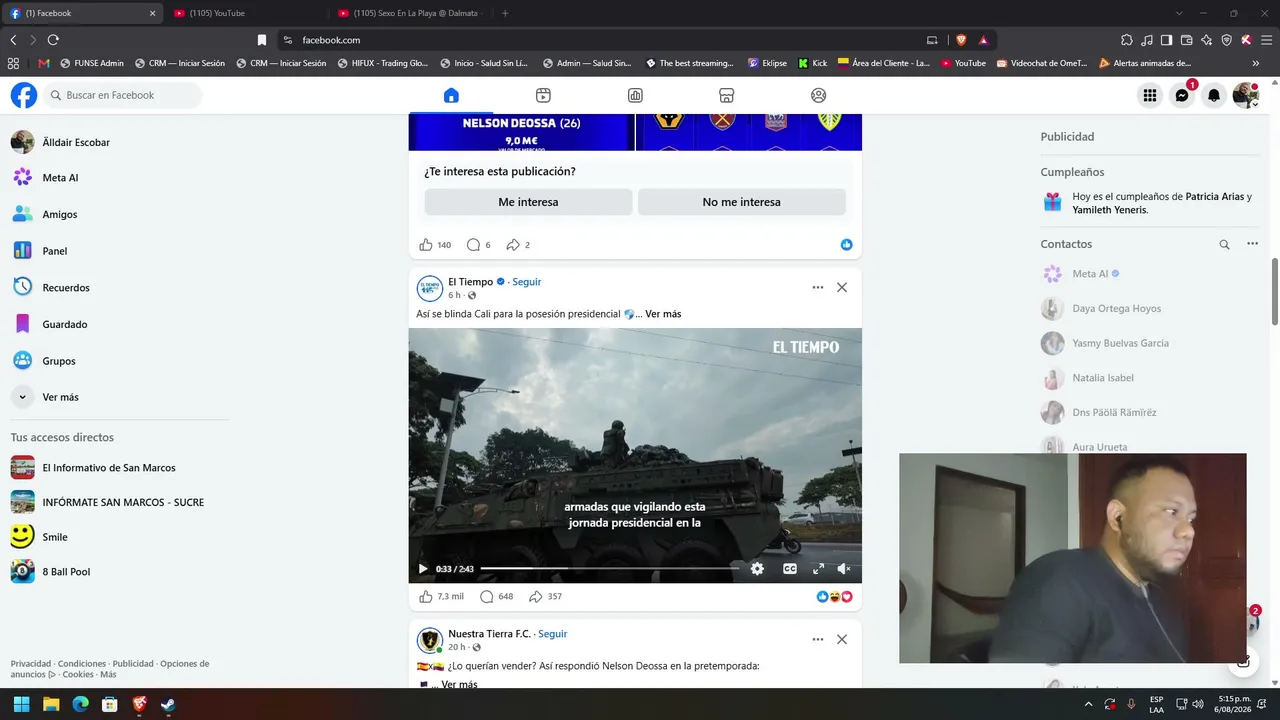
Task: Open Messenger chats
Action: click(x=1182, y=95)
